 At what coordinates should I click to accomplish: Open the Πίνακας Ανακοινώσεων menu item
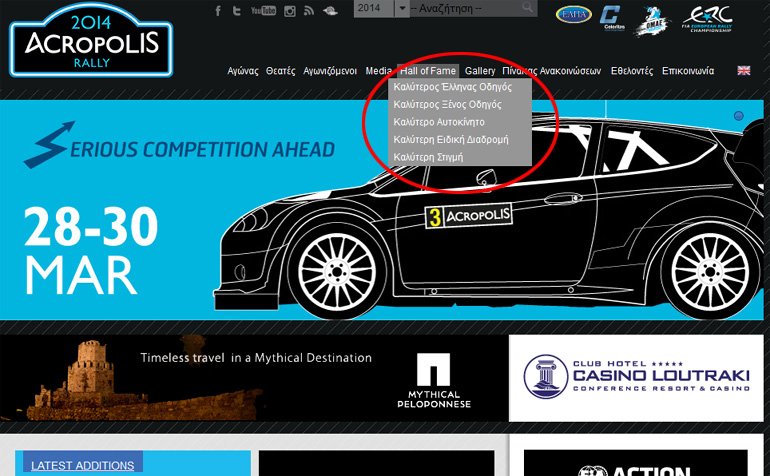click(552, 71)
